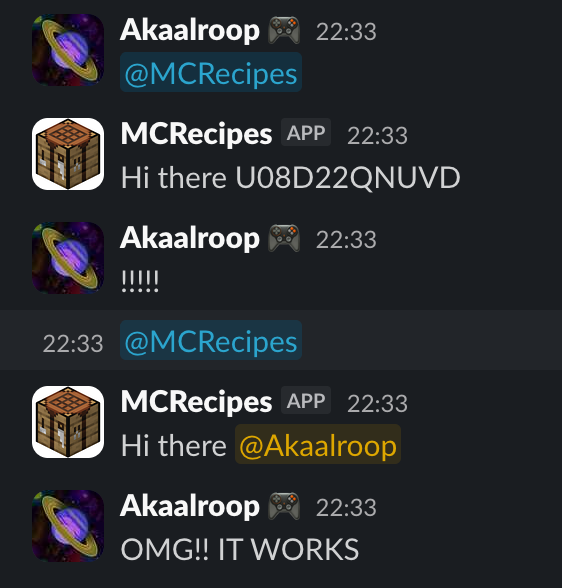The image size is (562, 588).
Task: Open the first @MCRecipes mention
Action: pos(211,72)
